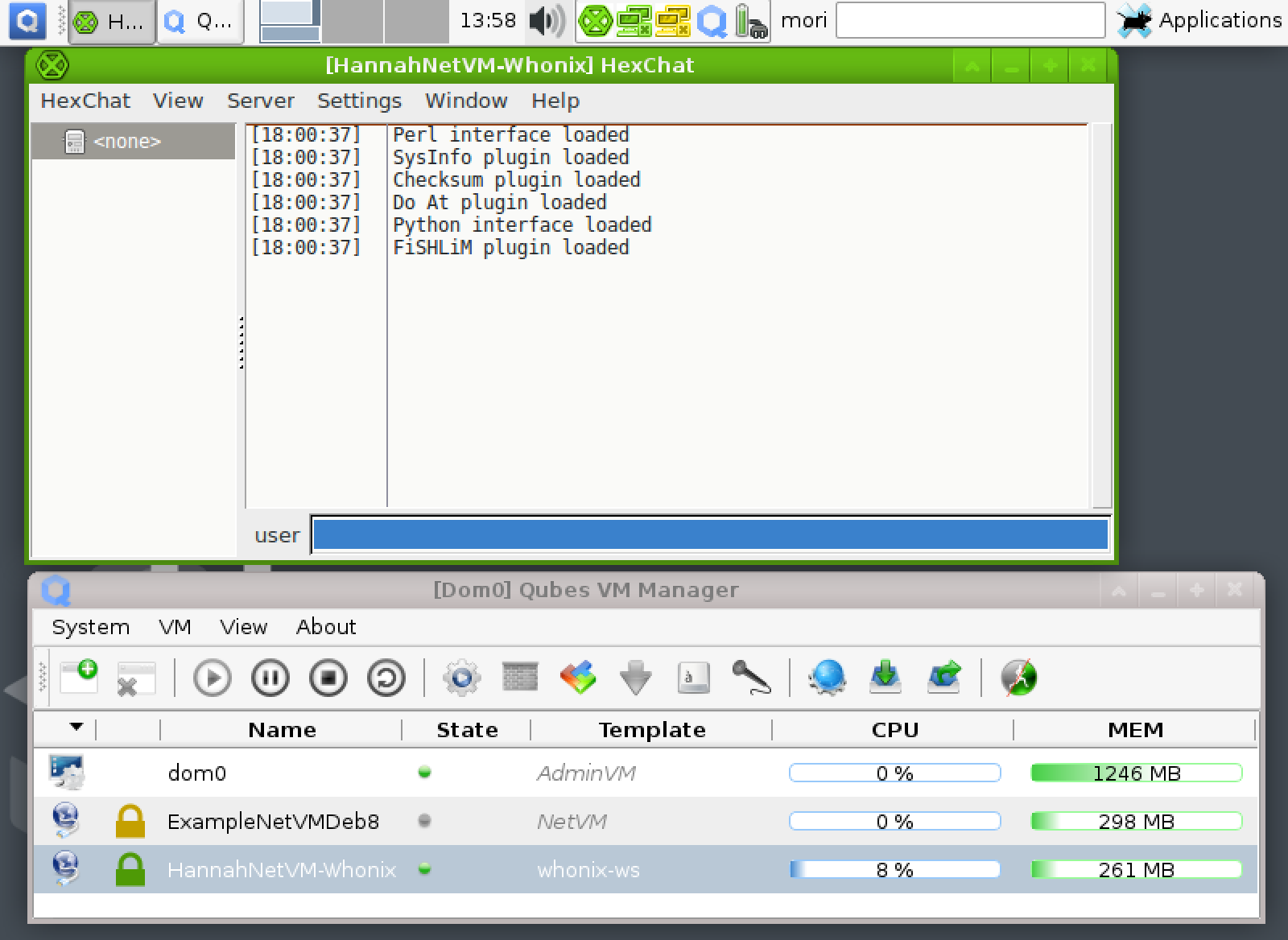Click the sort arrow in first column header

click(76, 727)
